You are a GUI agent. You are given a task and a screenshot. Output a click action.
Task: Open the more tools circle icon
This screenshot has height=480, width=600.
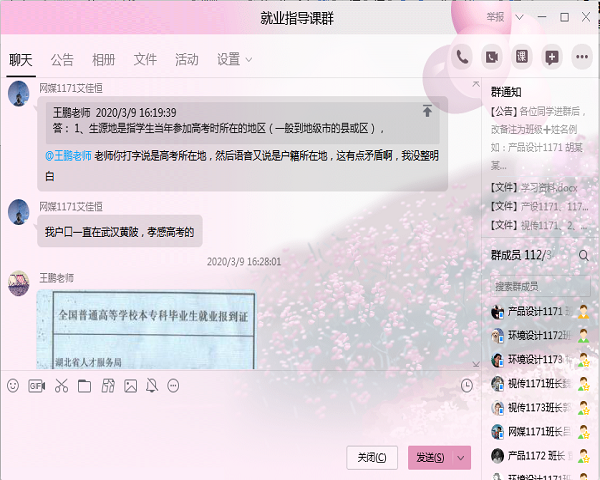pos(173,386)
